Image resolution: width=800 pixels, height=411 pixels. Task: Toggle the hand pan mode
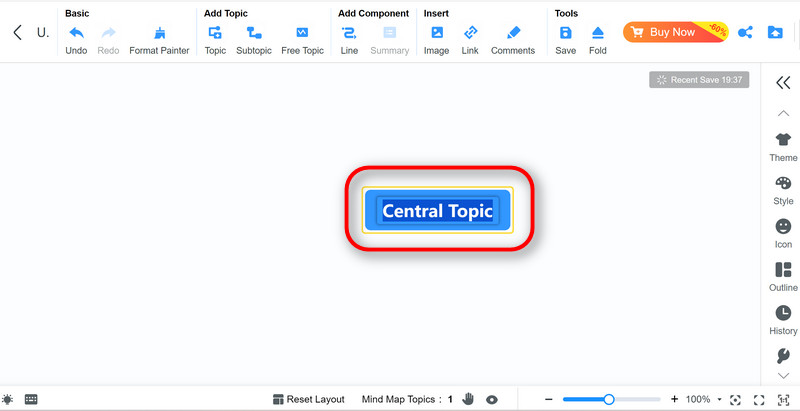coord(468,399)
